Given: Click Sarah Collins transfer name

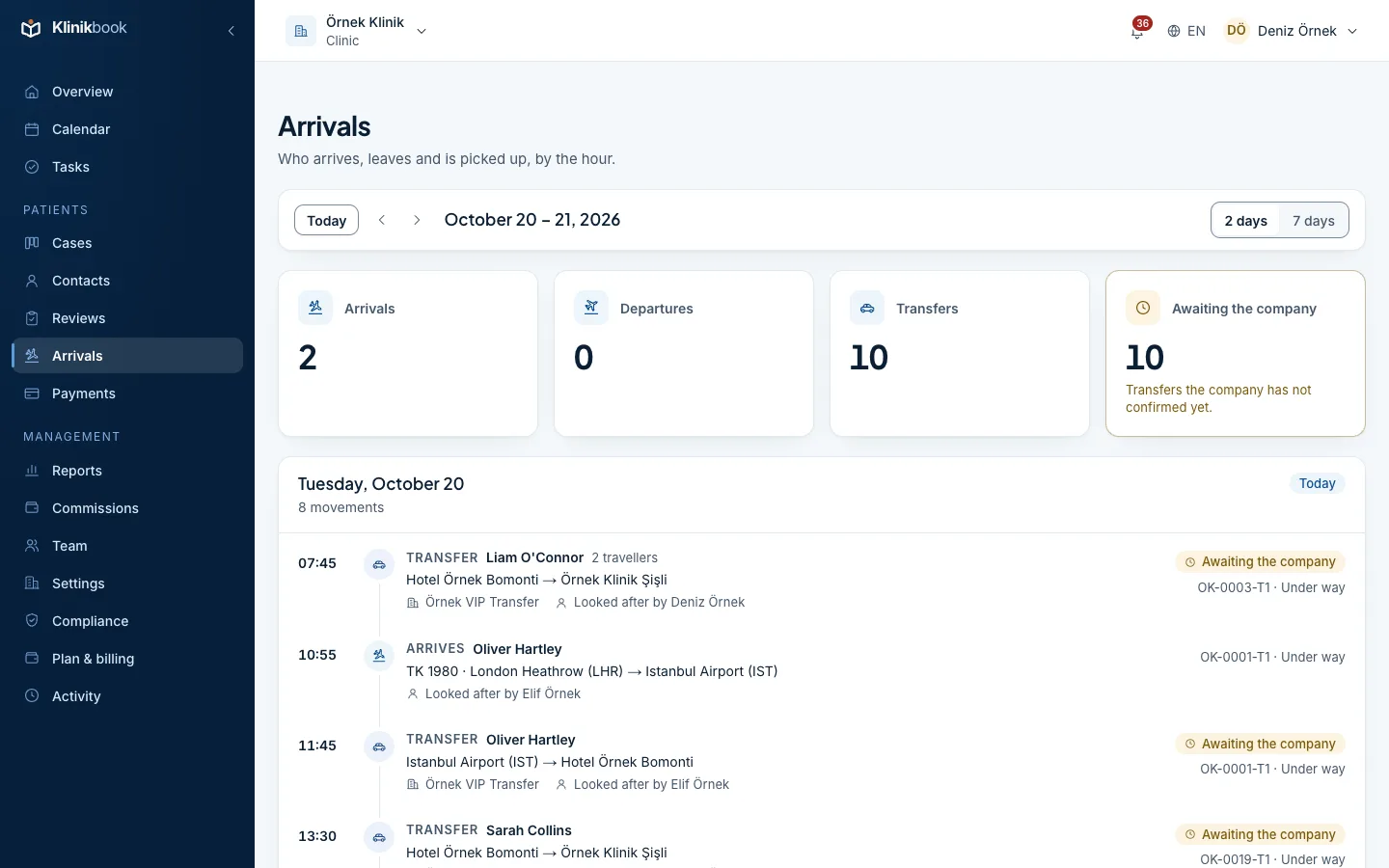Looking at the screenshot, I should point(529,830).
